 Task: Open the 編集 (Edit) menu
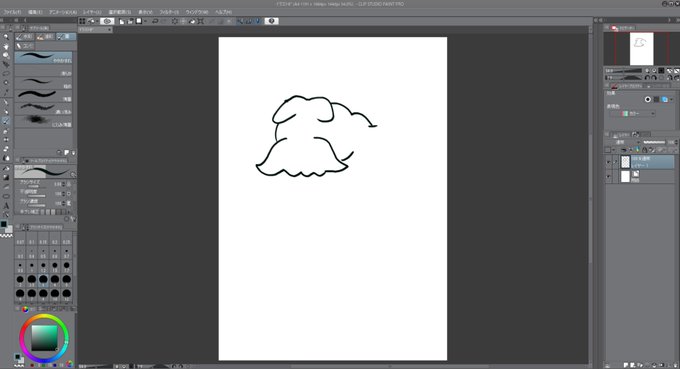(35, 12)
